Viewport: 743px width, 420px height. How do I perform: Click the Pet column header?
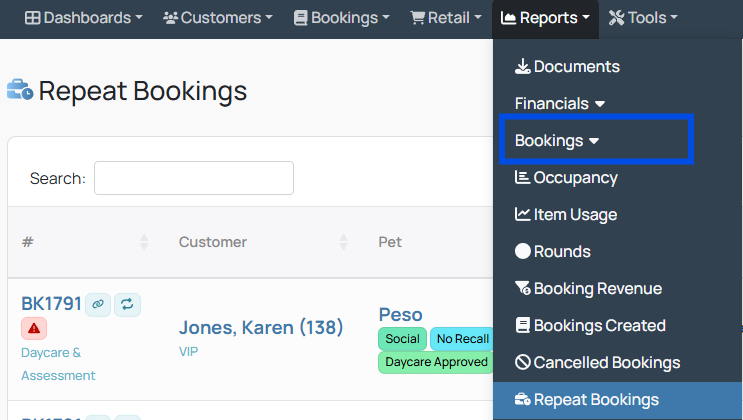click(x=390, y=242)
